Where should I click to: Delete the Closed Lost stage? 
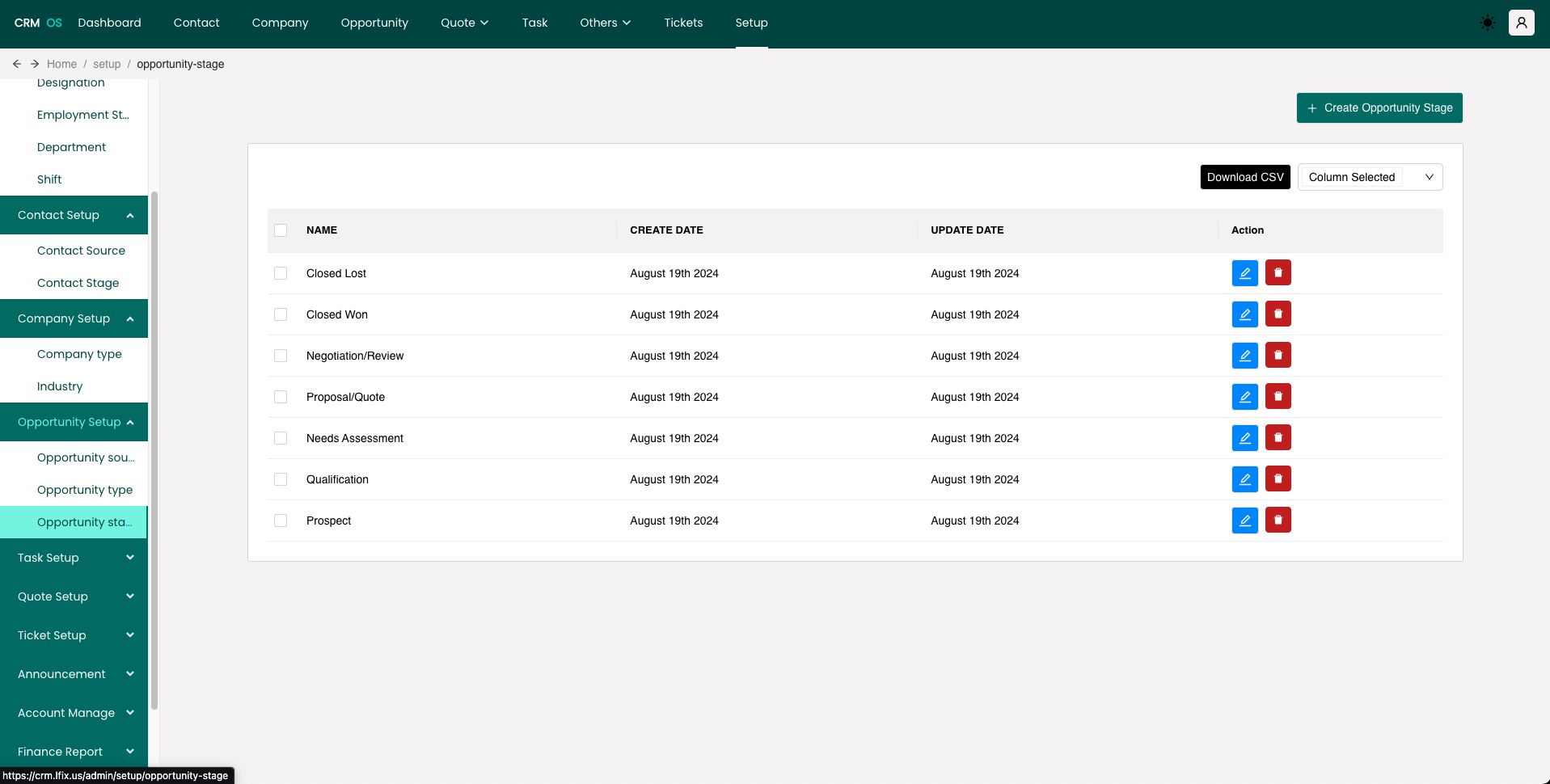pos(1278,273)
